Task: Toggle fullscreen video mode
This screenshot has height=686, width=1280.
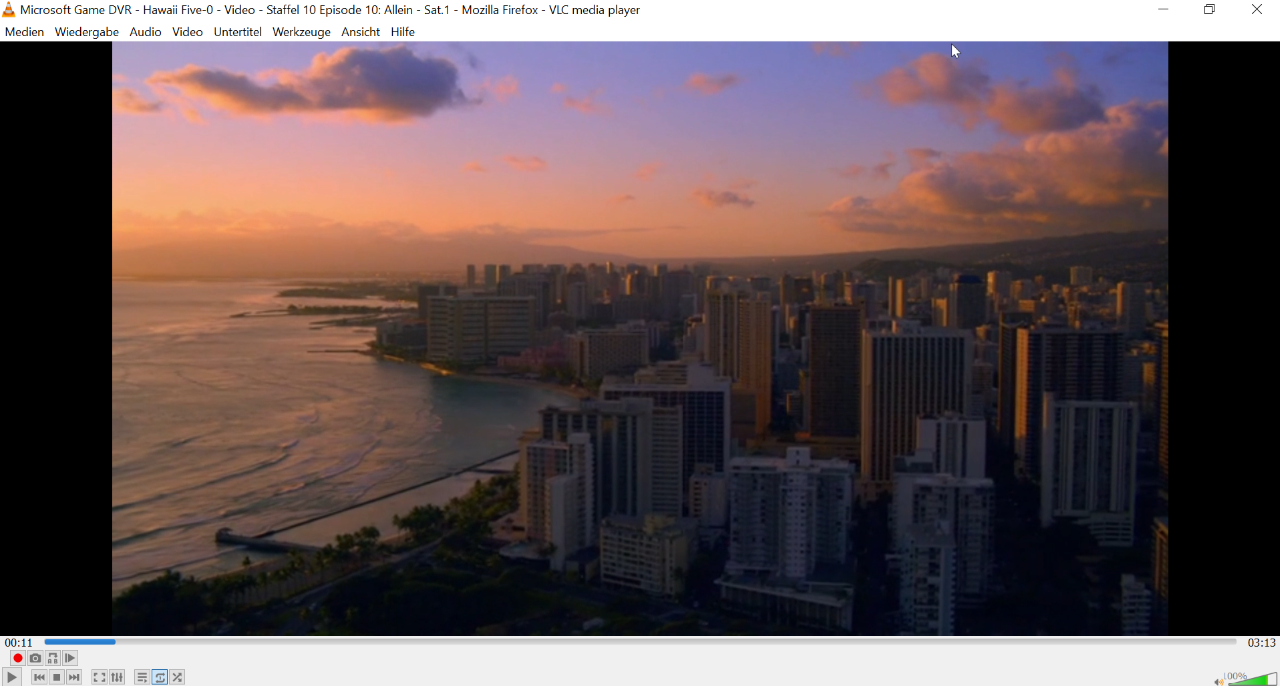Action: click(x=99, y=677)
